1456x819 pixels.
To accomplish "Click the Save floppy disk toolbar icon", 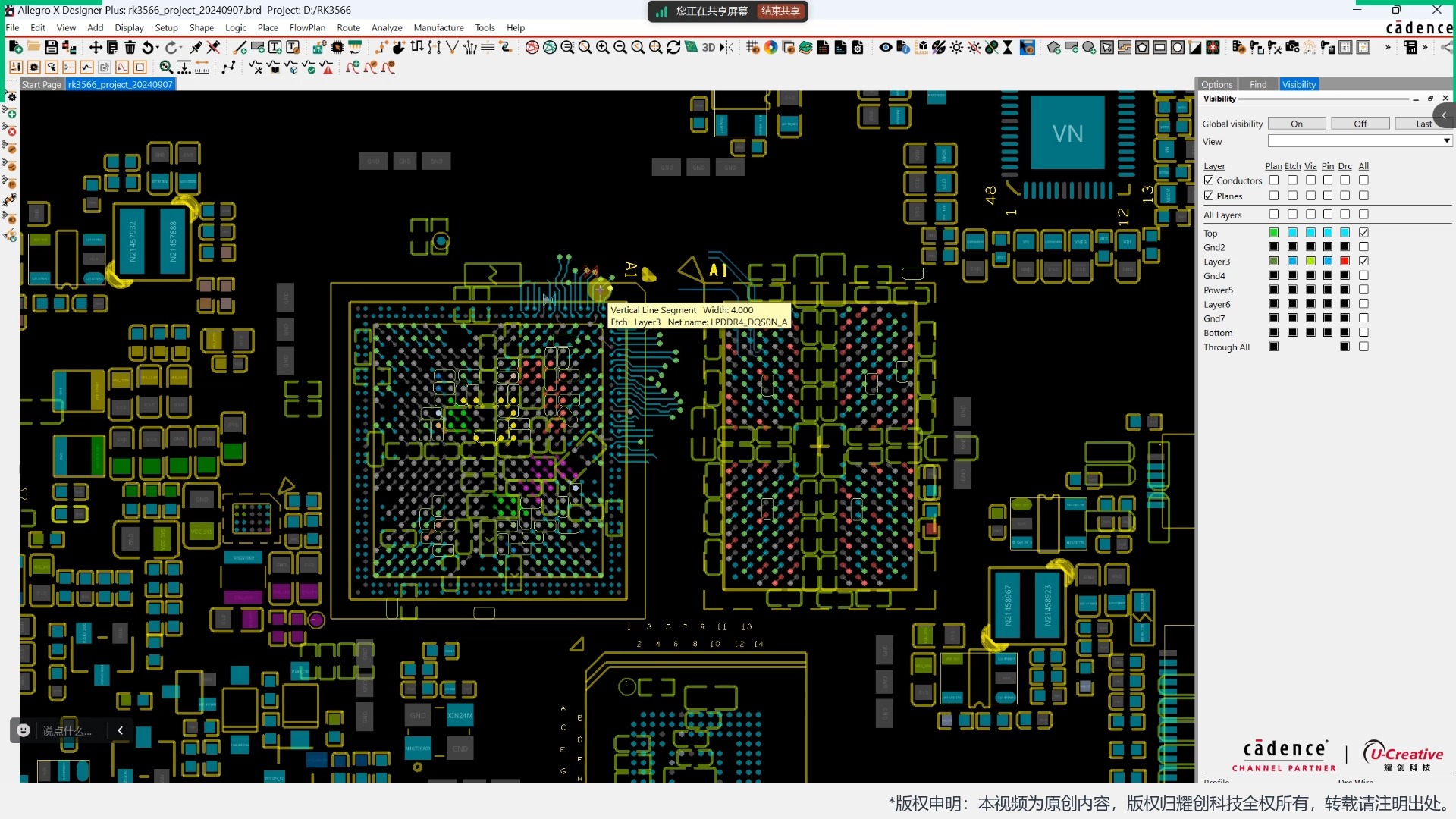I will click(x=51, y=47).
